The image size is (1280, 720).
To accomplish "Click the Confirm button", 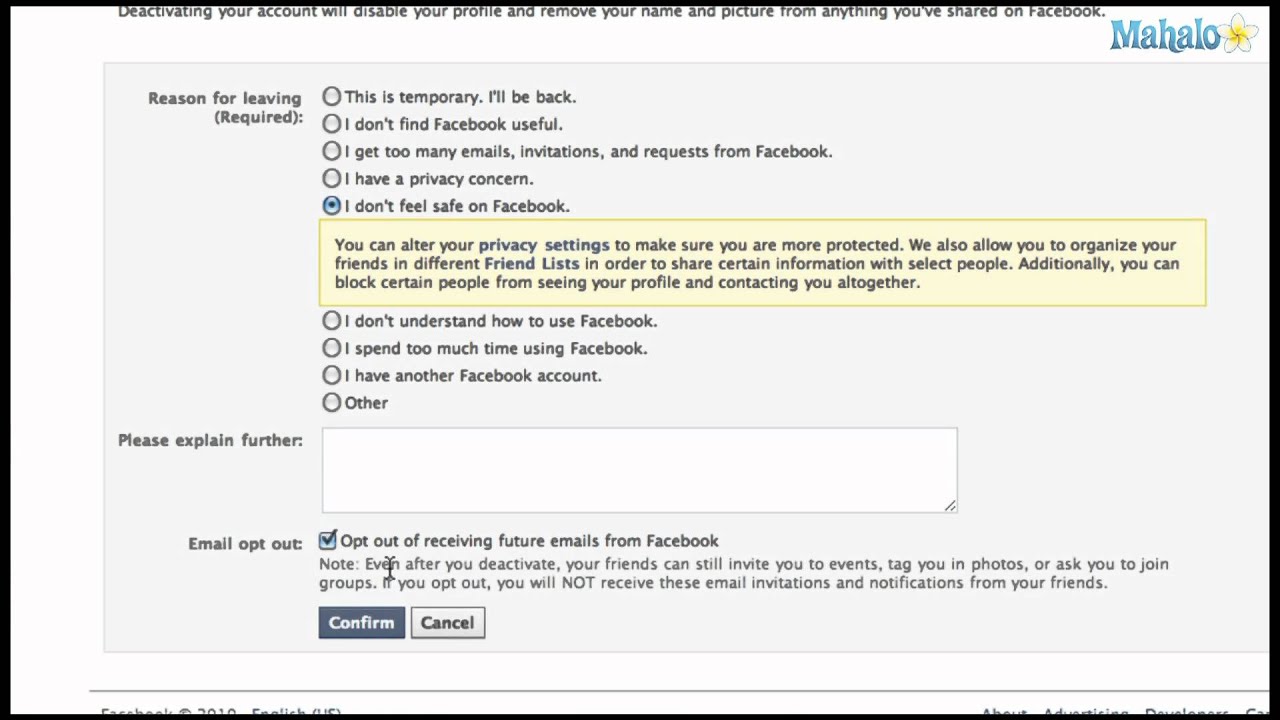I will pos(361,623).
